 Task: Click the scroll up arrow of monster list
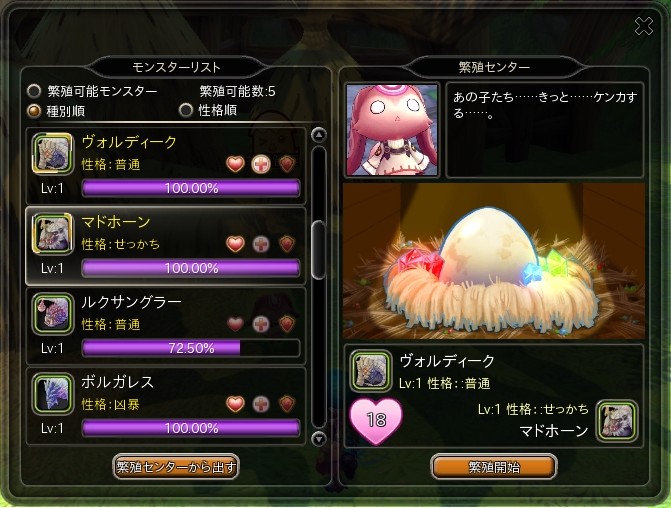(318, 135)
